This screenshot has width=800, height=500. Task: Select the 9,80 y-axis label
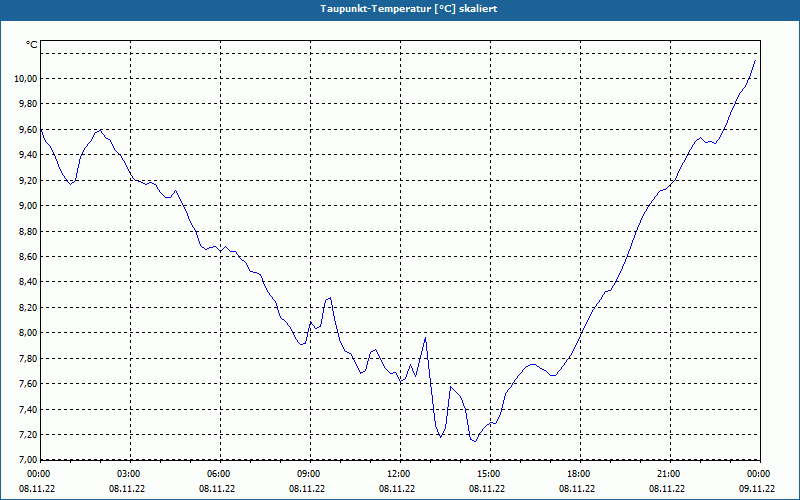tap(28, 104)
